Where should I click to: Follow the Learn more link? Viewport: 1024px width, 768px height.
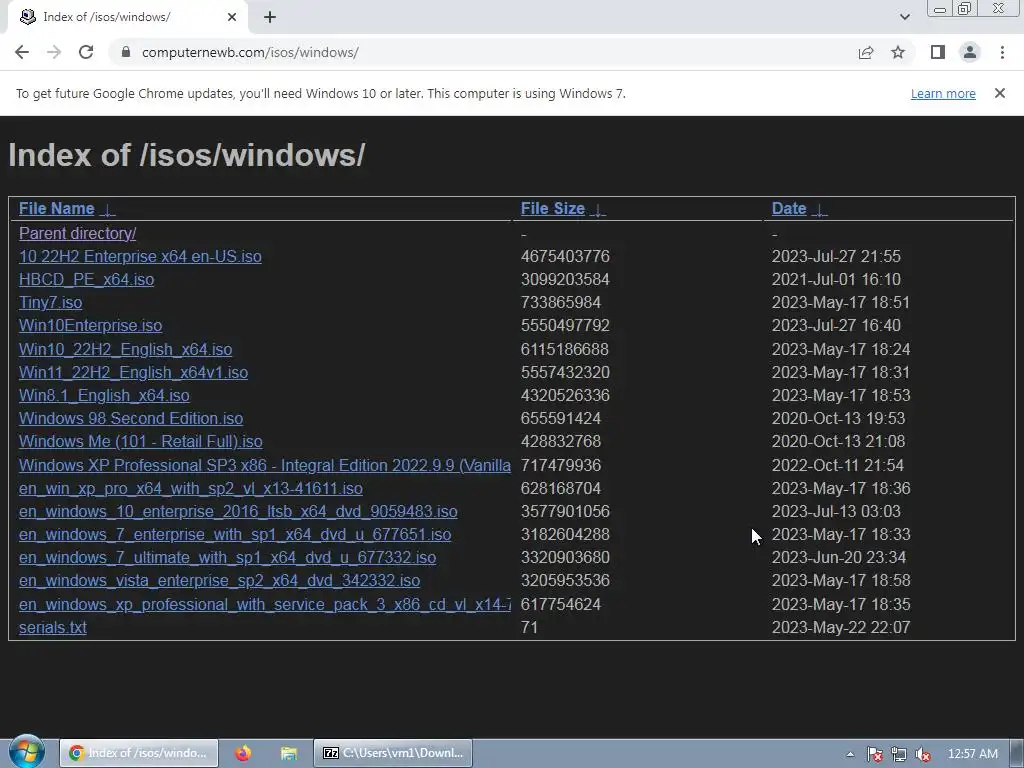point(943,93)
